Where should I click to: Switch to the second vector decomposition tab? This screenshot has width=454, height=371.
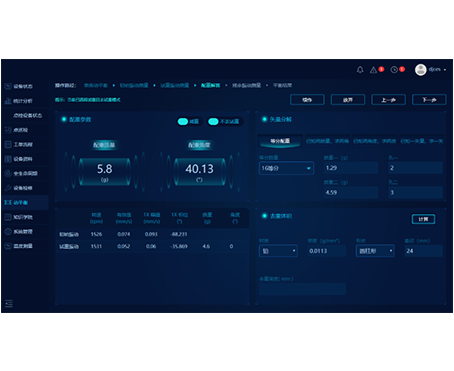(328, 141)
